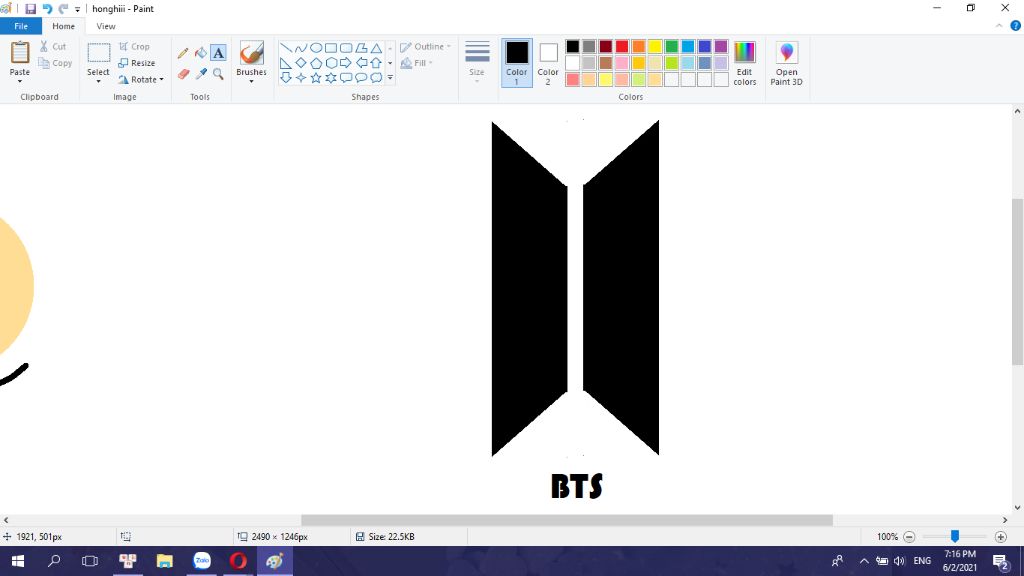
Task: Open the Brushes dropdown arrow
Action: click(x=251, y=81)
